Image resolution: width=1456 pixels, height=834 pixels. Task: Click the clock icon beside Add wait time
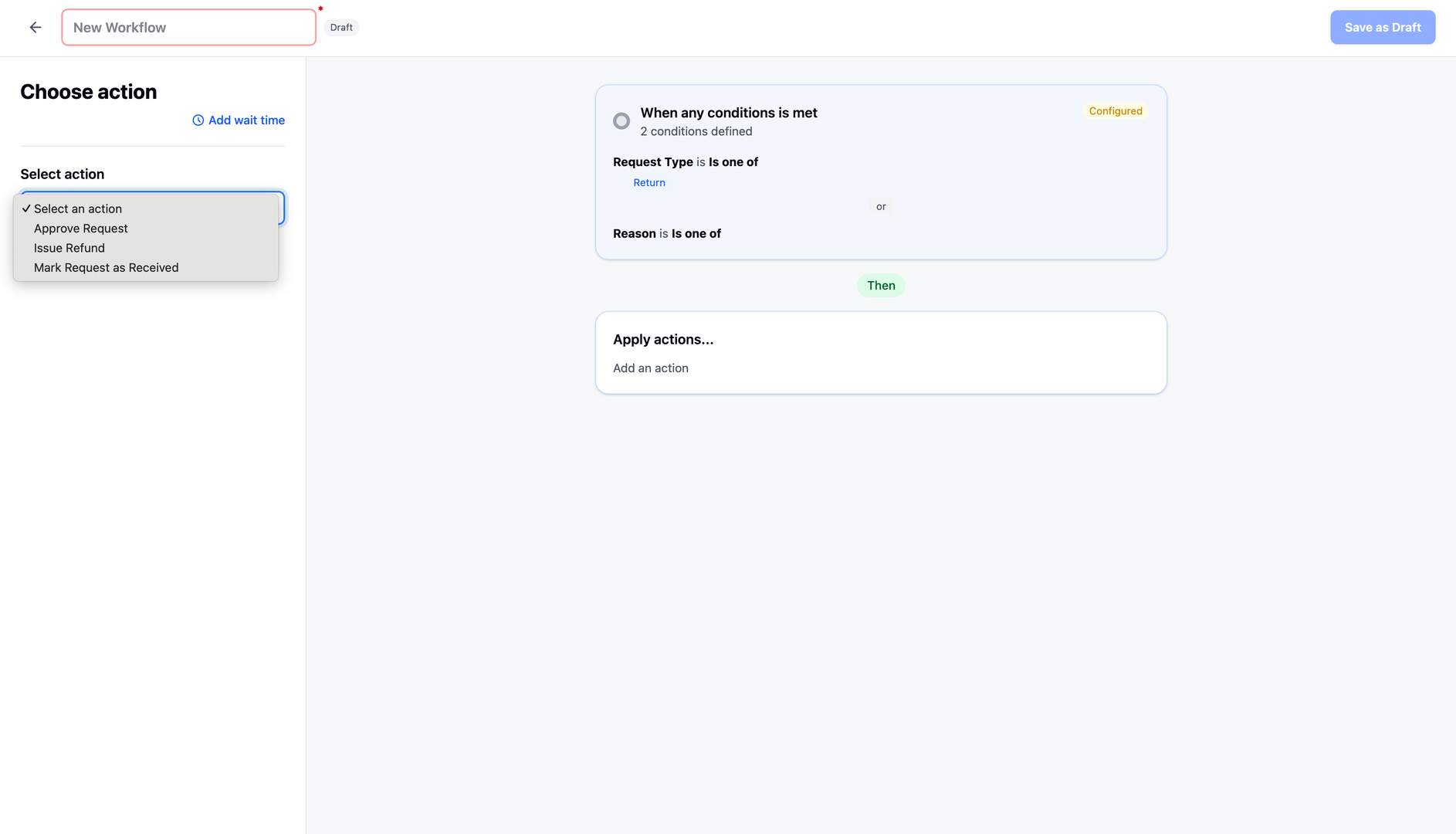coord(198,120)
